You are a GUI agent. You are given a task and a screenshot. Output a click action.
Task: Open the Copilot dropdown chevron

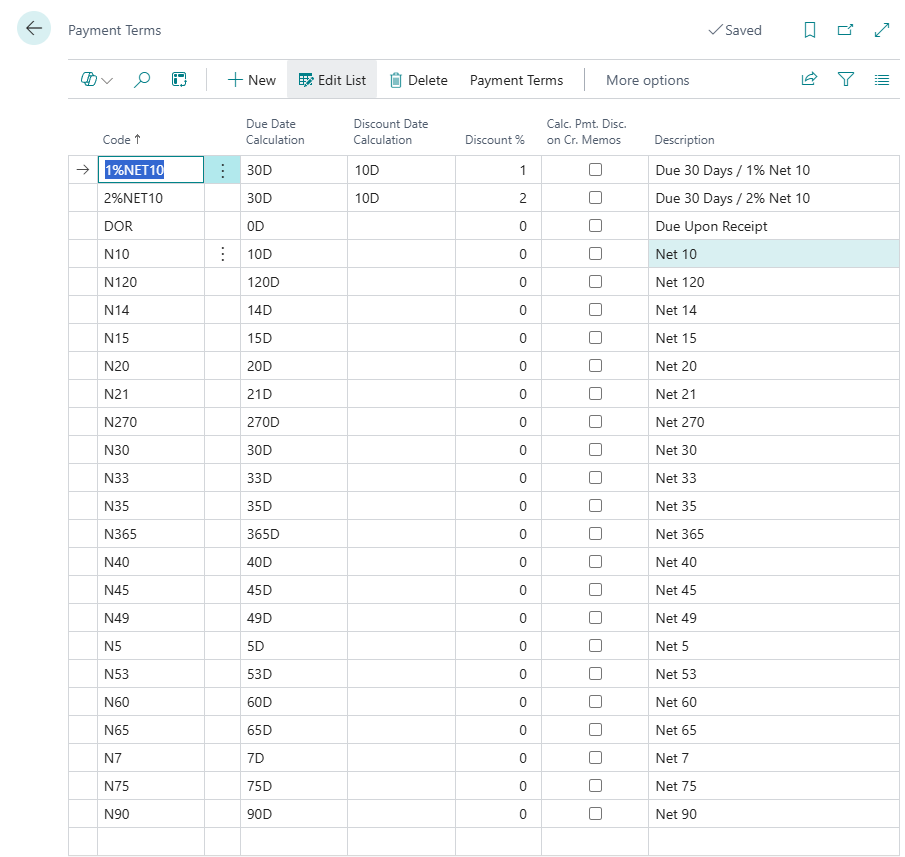pyautogui.click(x=107, y=80)
